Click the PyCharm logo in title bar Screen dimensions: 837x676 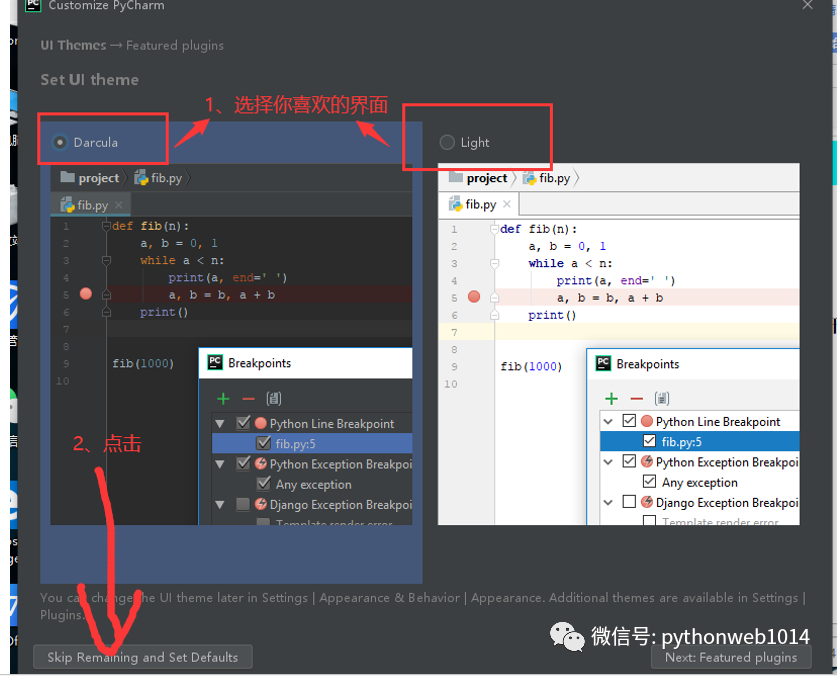tap(33, 5)
